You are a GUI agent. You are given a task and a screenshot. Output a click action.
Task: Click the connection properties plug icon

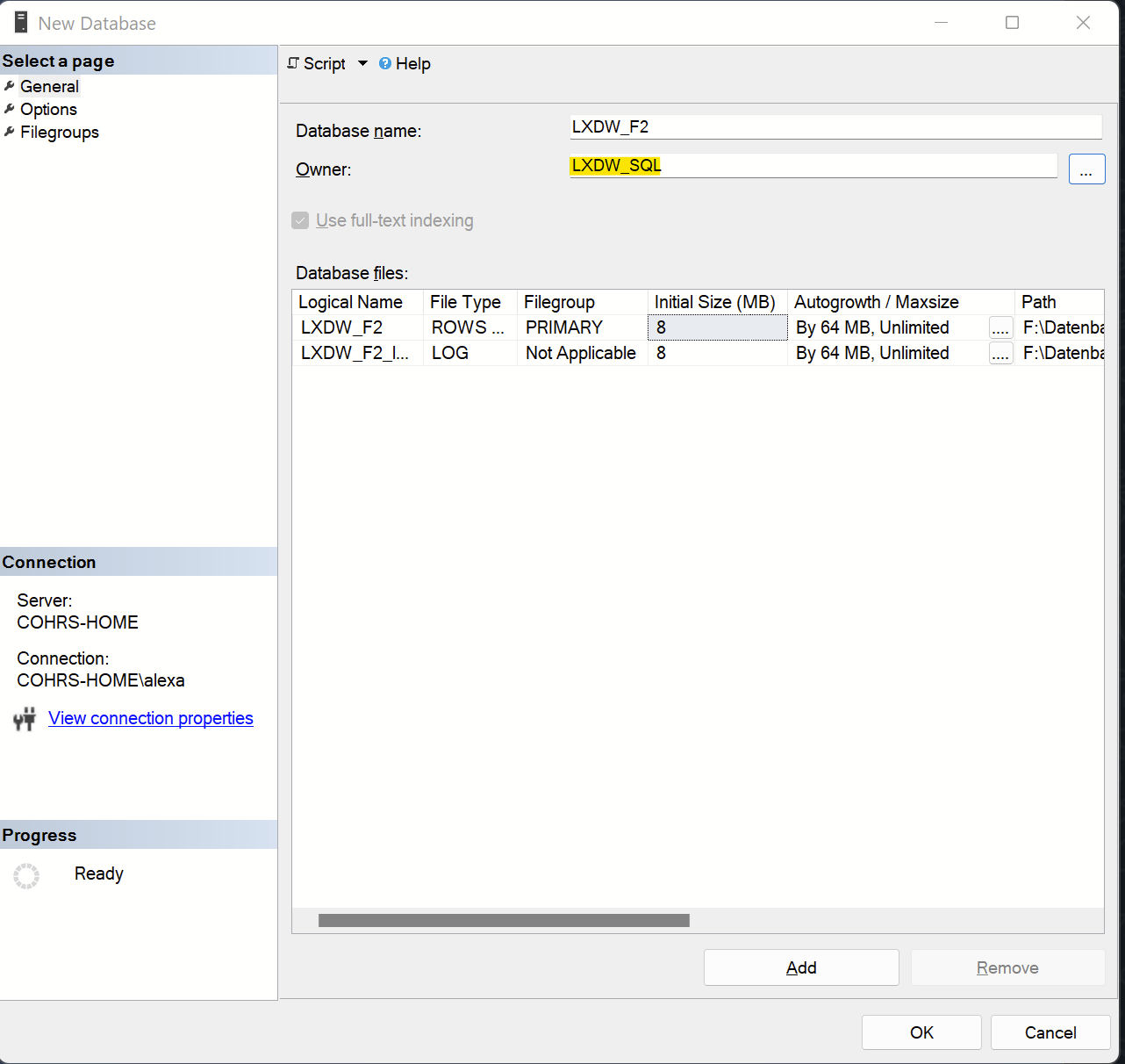[x=25, y=719]
